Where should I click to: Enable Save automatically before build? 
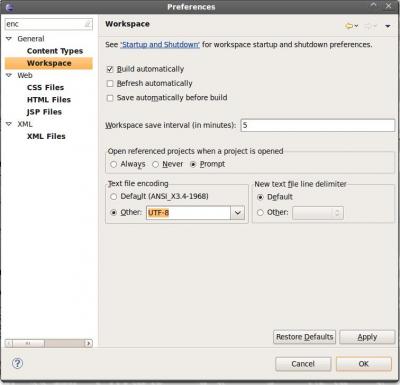coord(110,98)
